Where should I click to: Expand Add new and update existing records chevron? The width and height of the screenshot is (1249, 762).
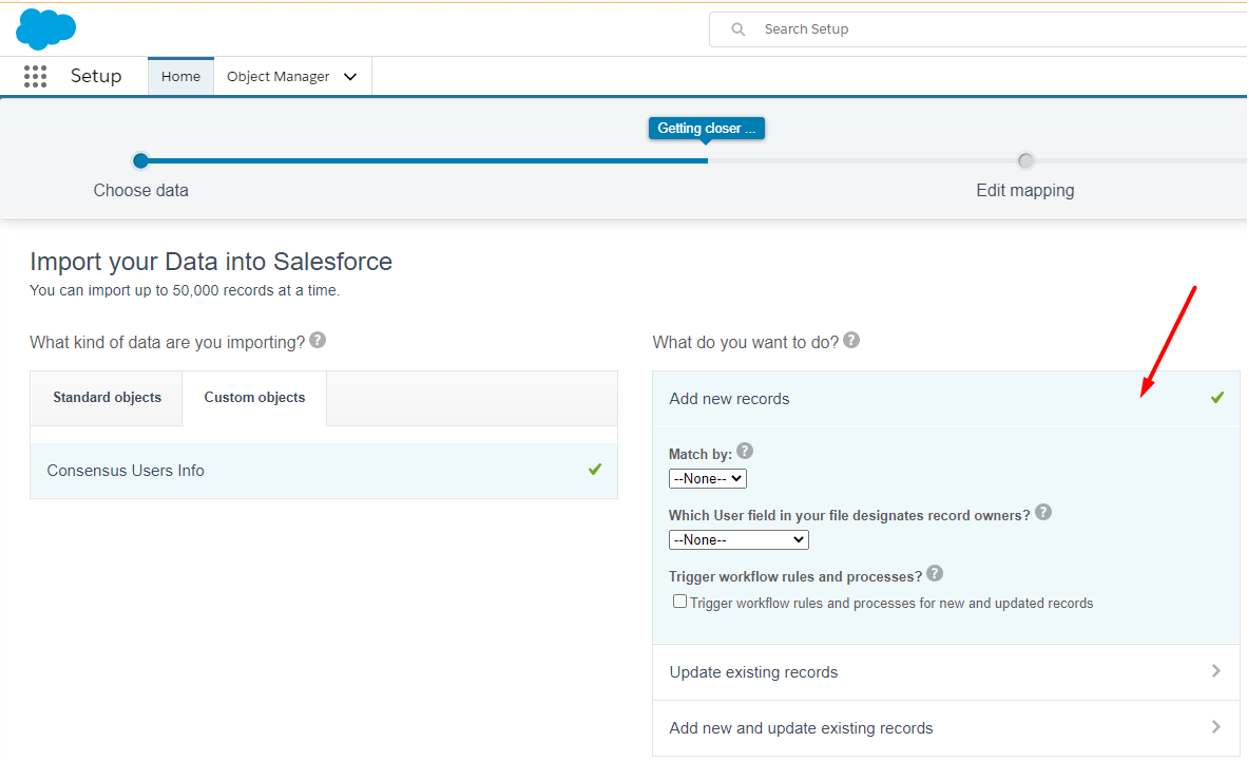tap(1216, 727)
